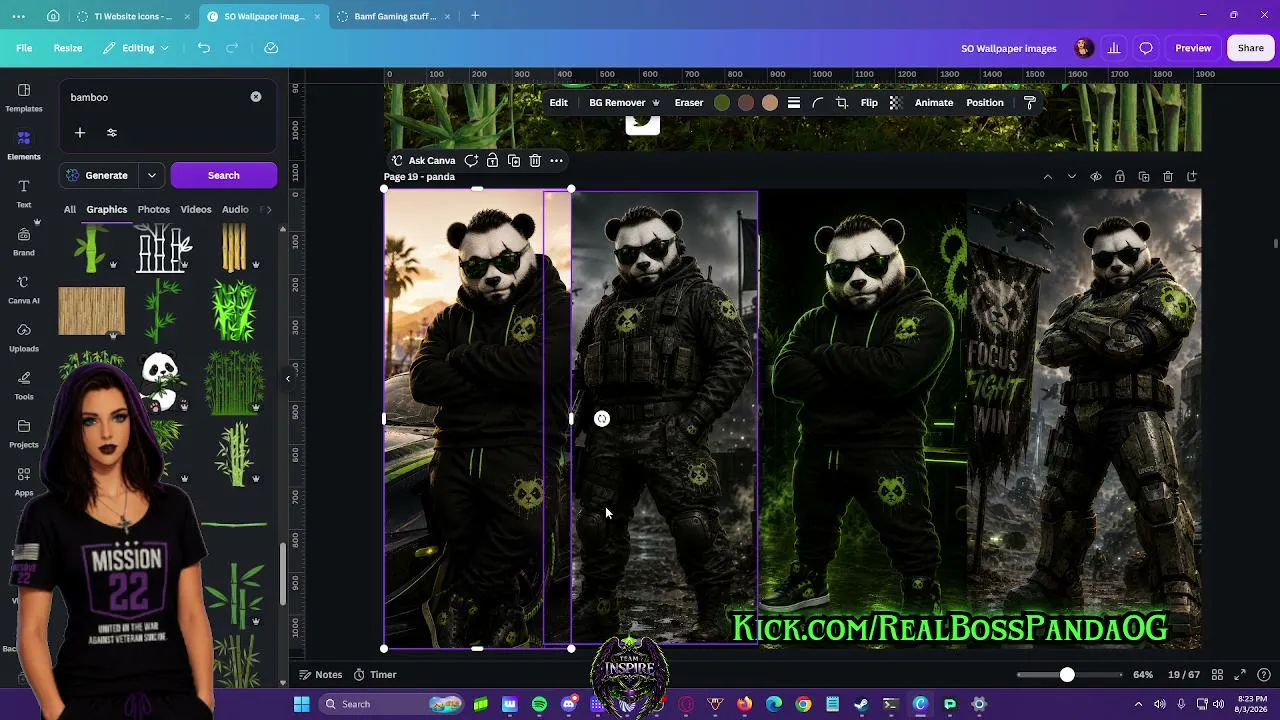
Task: Open the Text panel in sidebar
Action: tap(24, 193)
